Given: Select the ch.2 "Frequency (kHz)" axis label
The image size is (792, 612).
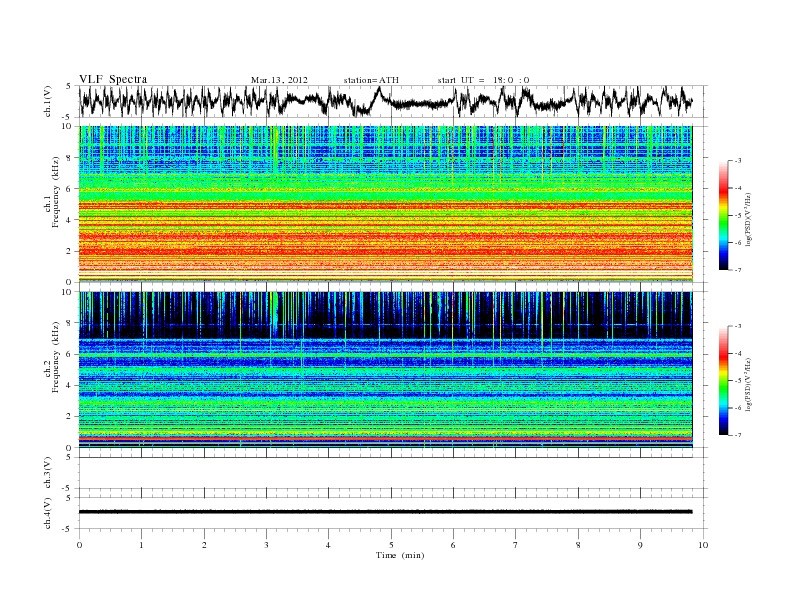Looking at the screenshot, I should coord(56,356).
